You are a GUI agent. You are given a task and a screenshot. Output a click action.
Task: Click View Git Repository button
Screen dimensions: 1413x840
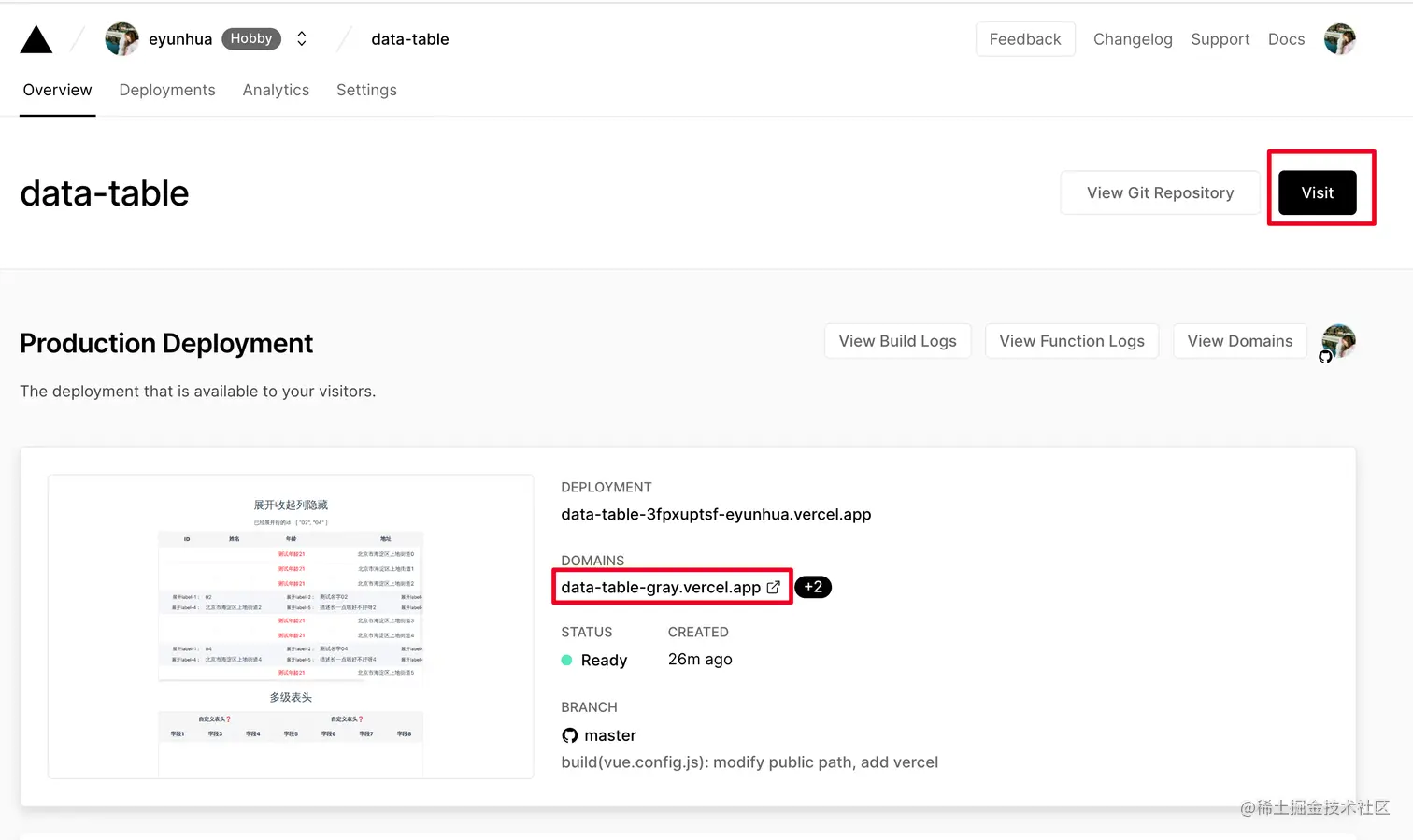click(1160, 192)
